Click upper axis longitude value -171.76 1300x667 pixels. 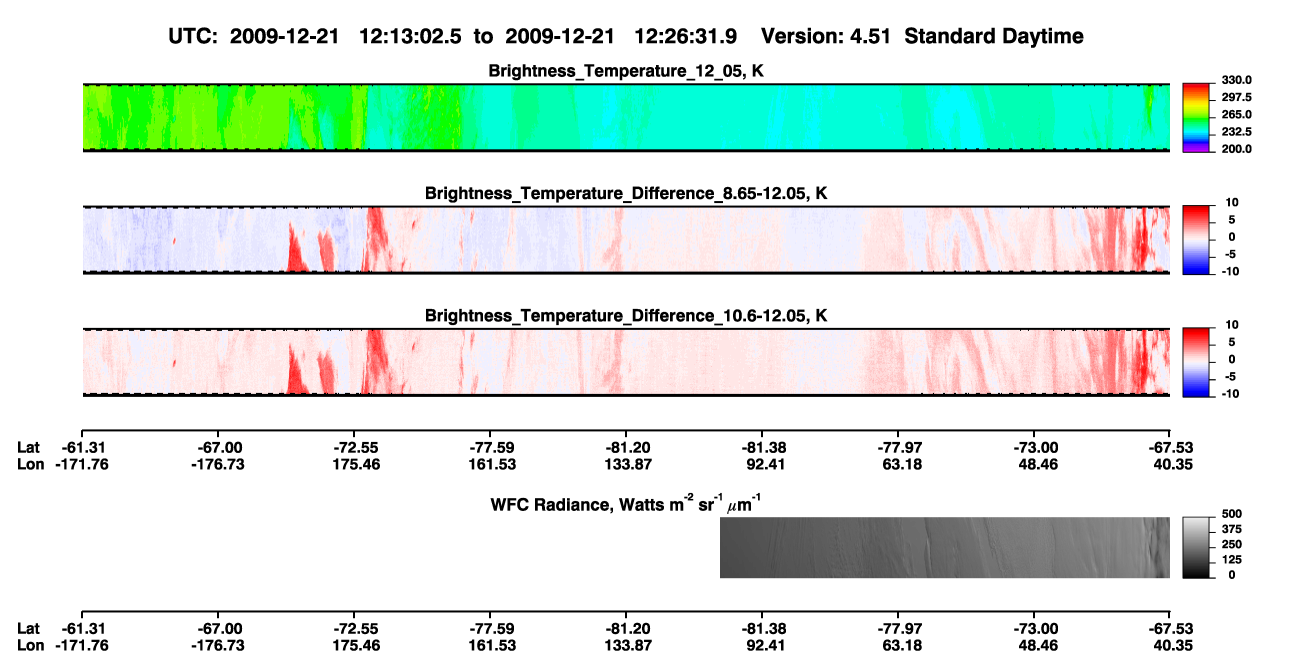(x=84, y=464)
